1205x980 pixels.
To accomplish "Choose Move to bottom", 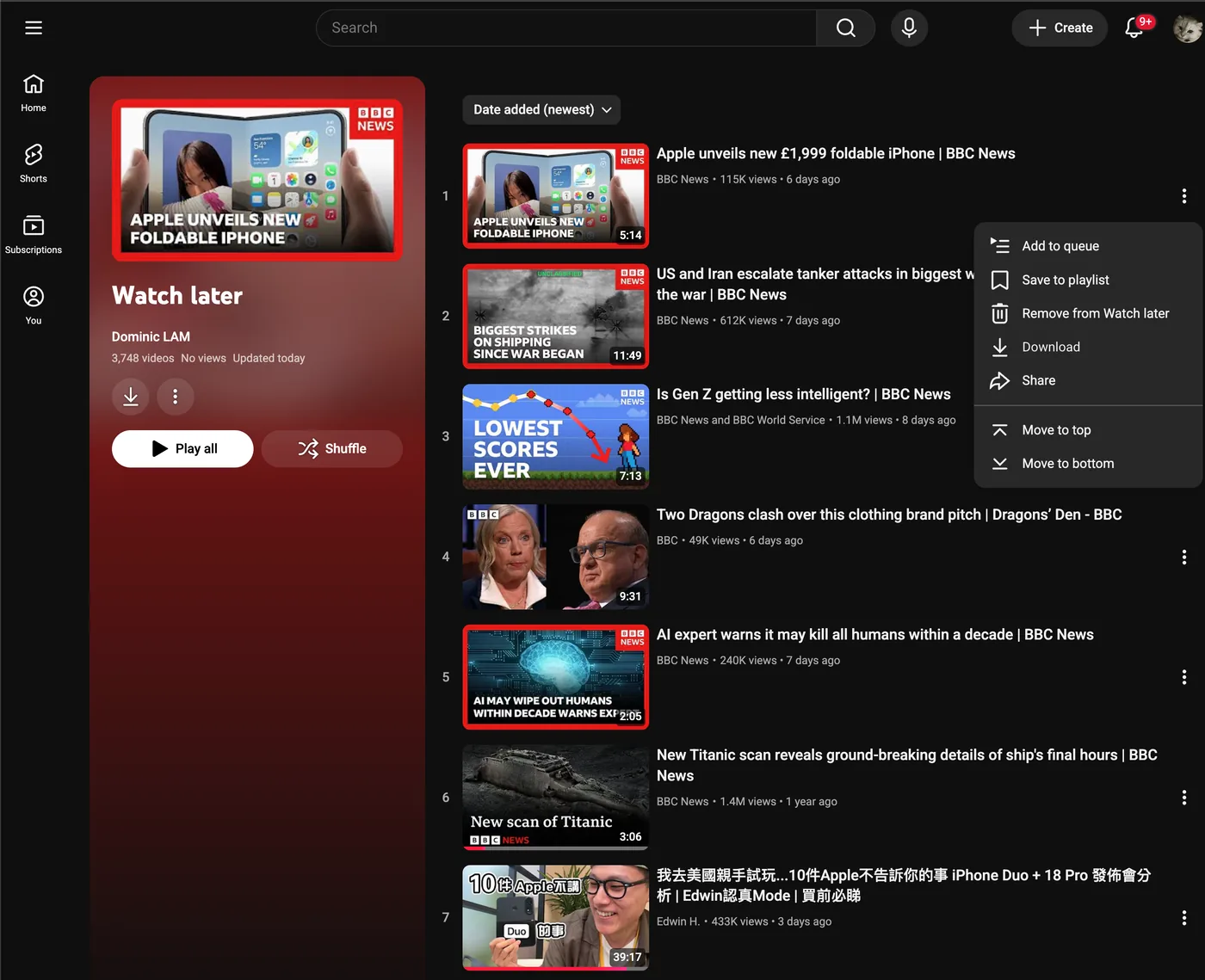I will (1088, 464).
